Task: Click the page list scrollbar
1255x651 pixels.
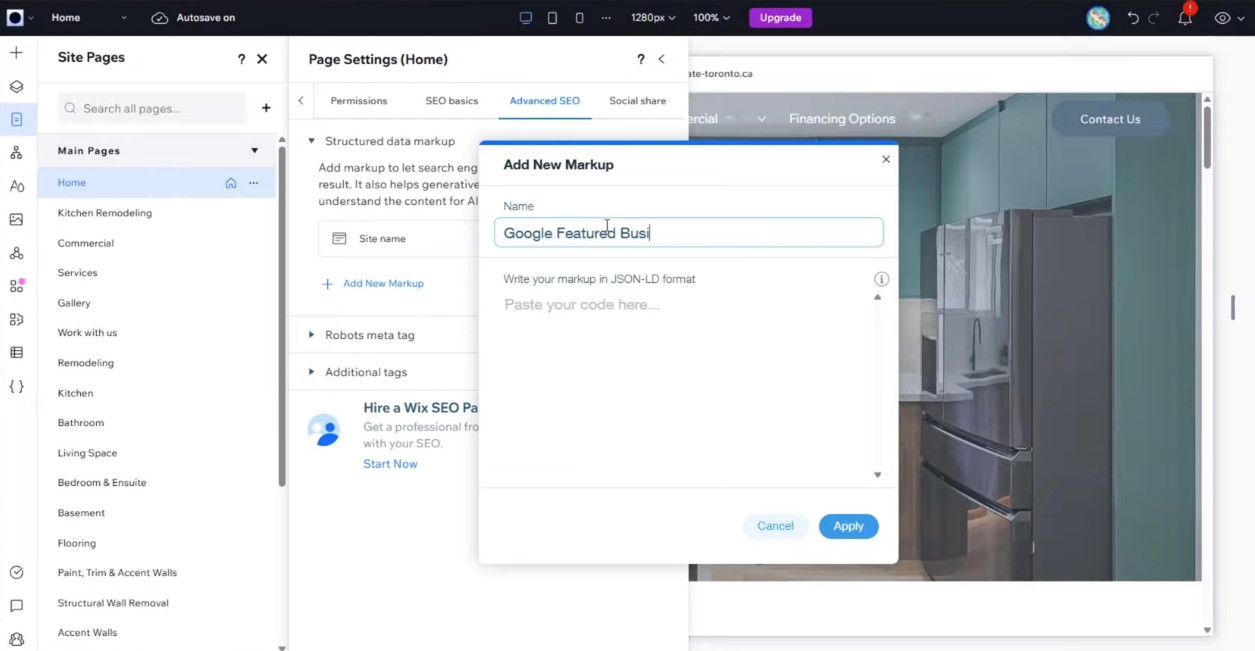Action: [x=282, y=318]
